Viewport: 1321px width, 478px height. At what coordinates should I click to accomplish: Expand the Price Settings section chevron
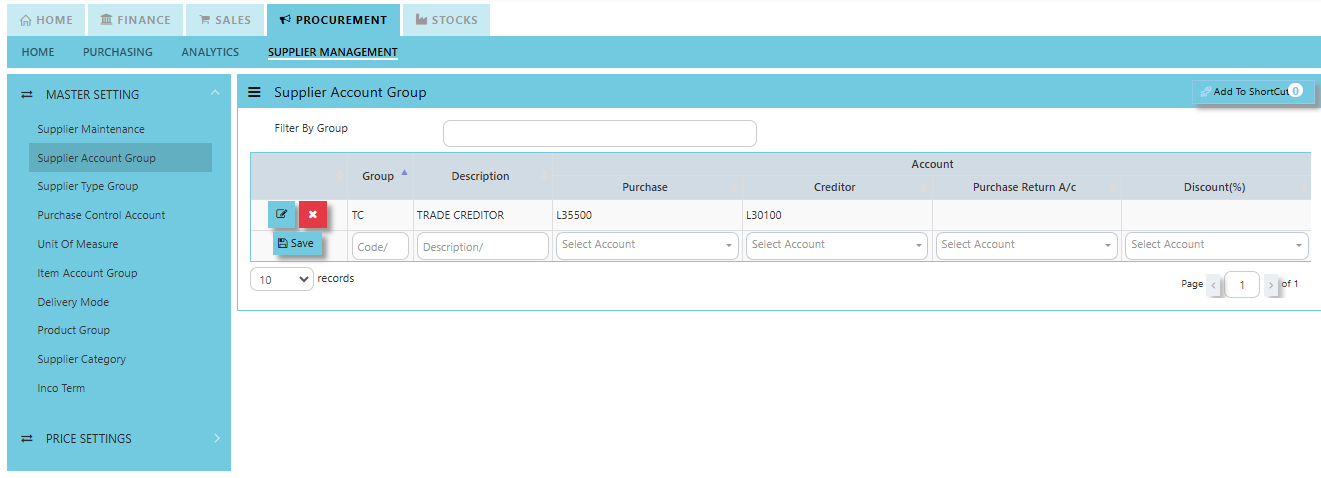(216, 438)
